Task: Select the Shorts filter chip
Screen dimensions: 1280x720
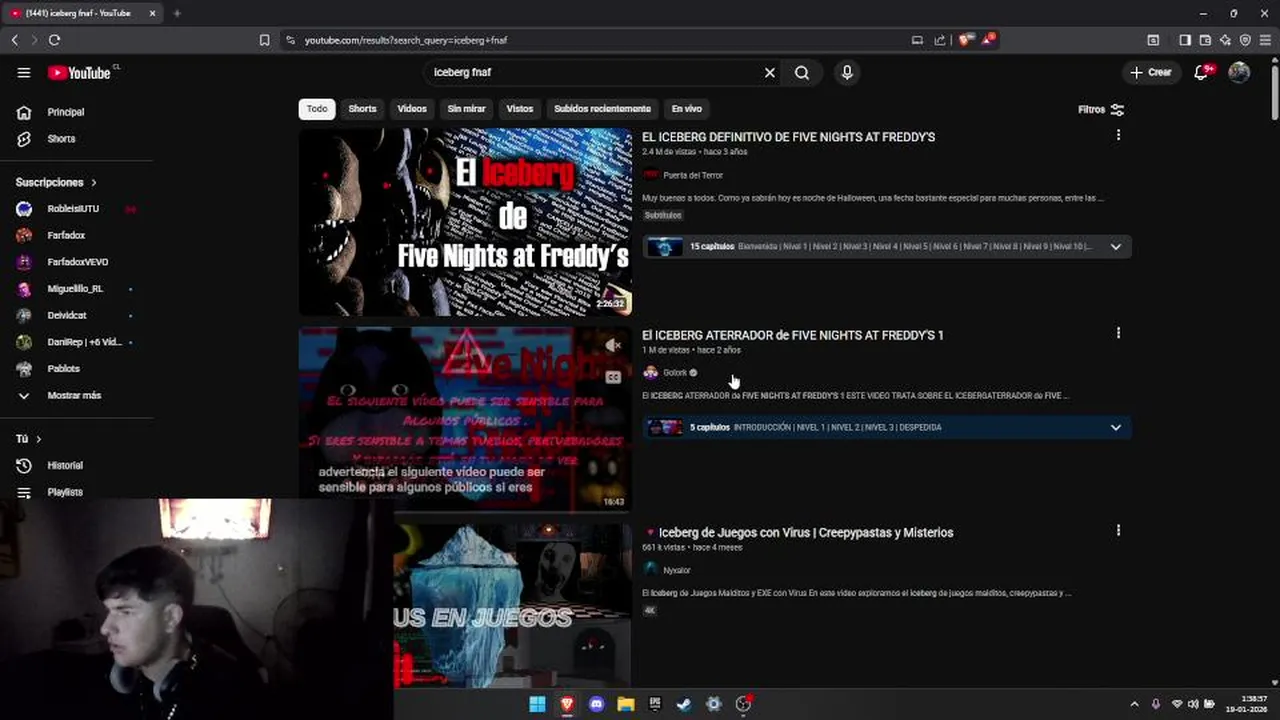Action: (x=362, y=108)
